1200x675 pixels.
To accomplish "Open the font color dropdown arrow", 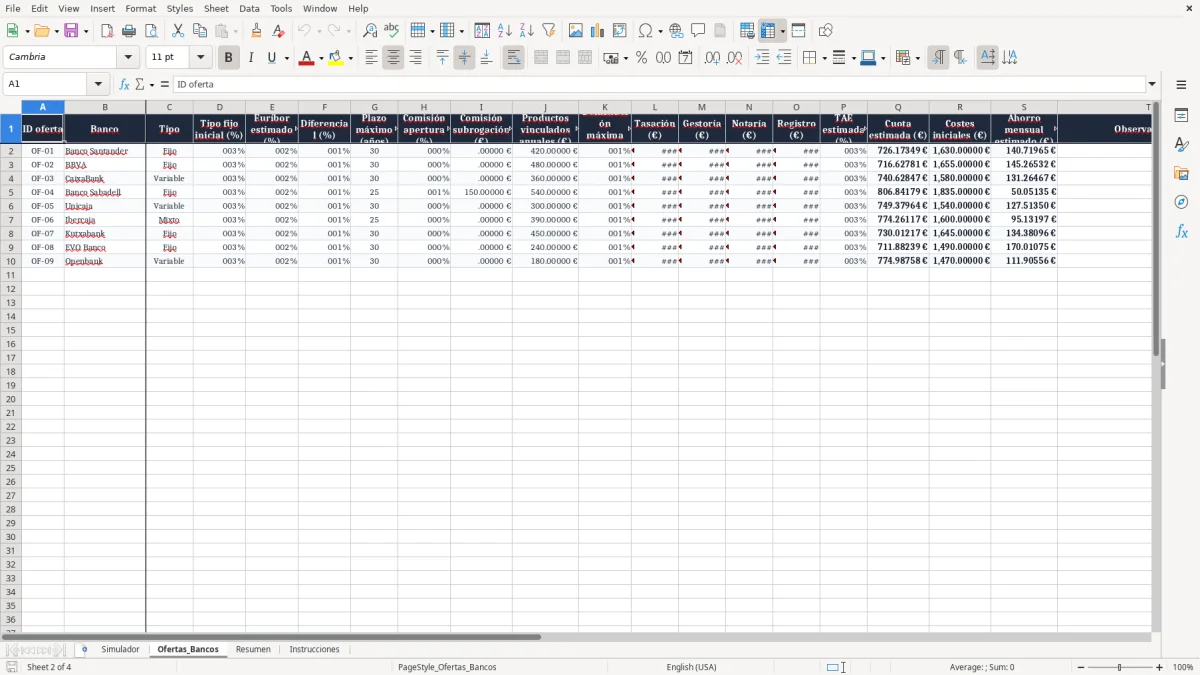I will pos(321,58).
